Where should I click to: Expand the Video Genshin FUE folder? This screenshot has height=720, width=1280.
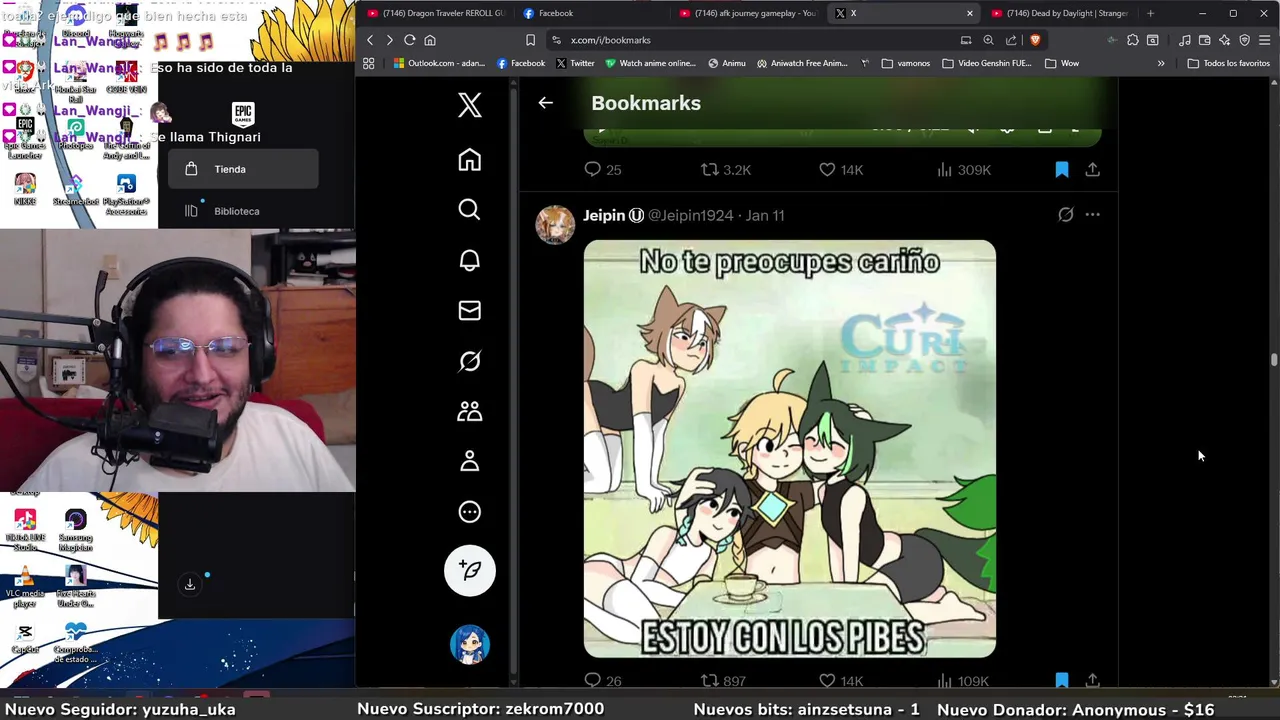coord(987,63)
